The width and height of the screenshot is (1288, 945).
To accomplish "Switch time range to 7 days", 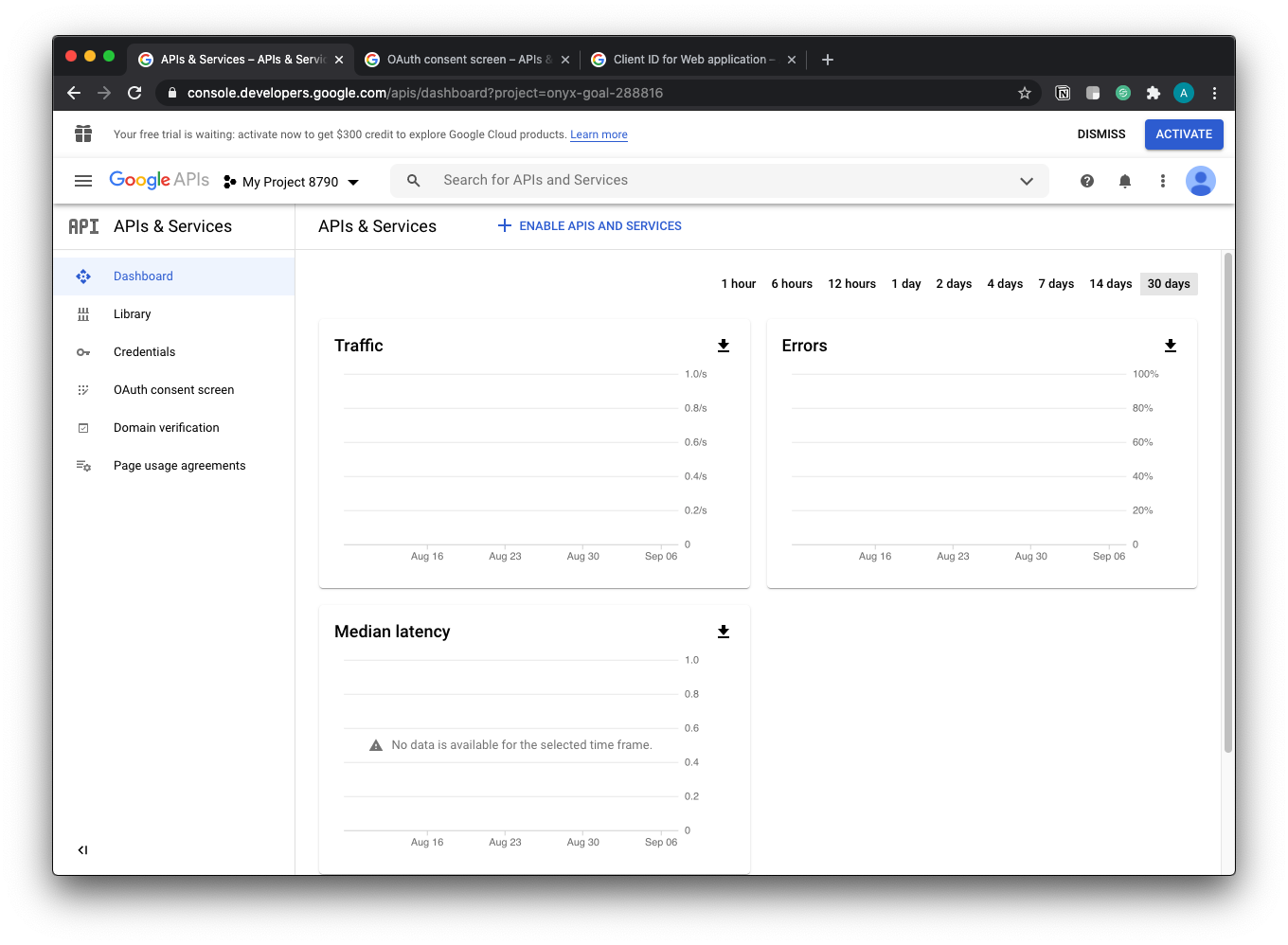I will pos(1056,284).
